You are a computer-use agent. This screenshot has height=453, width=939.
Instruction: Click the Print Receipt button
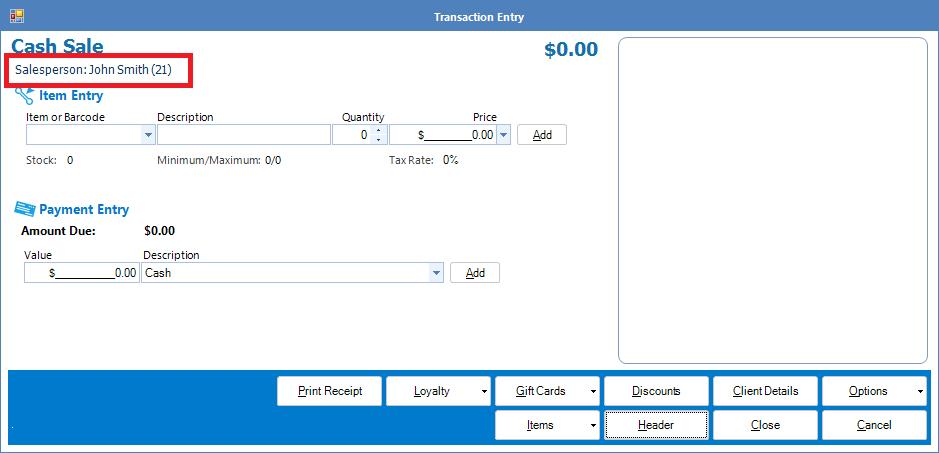tap(329, 391)
